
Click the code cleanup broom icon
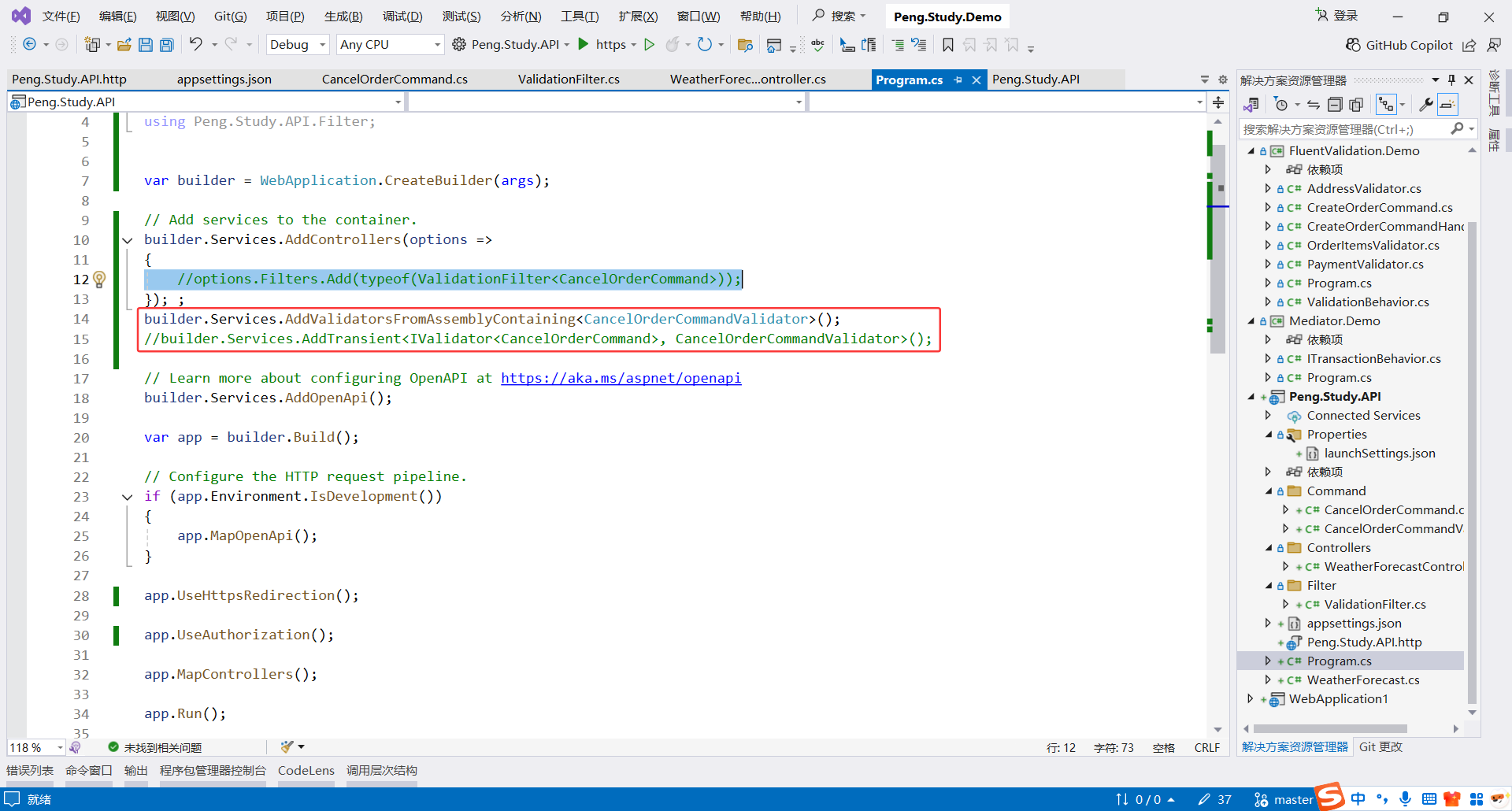click(x=287, y=746)
